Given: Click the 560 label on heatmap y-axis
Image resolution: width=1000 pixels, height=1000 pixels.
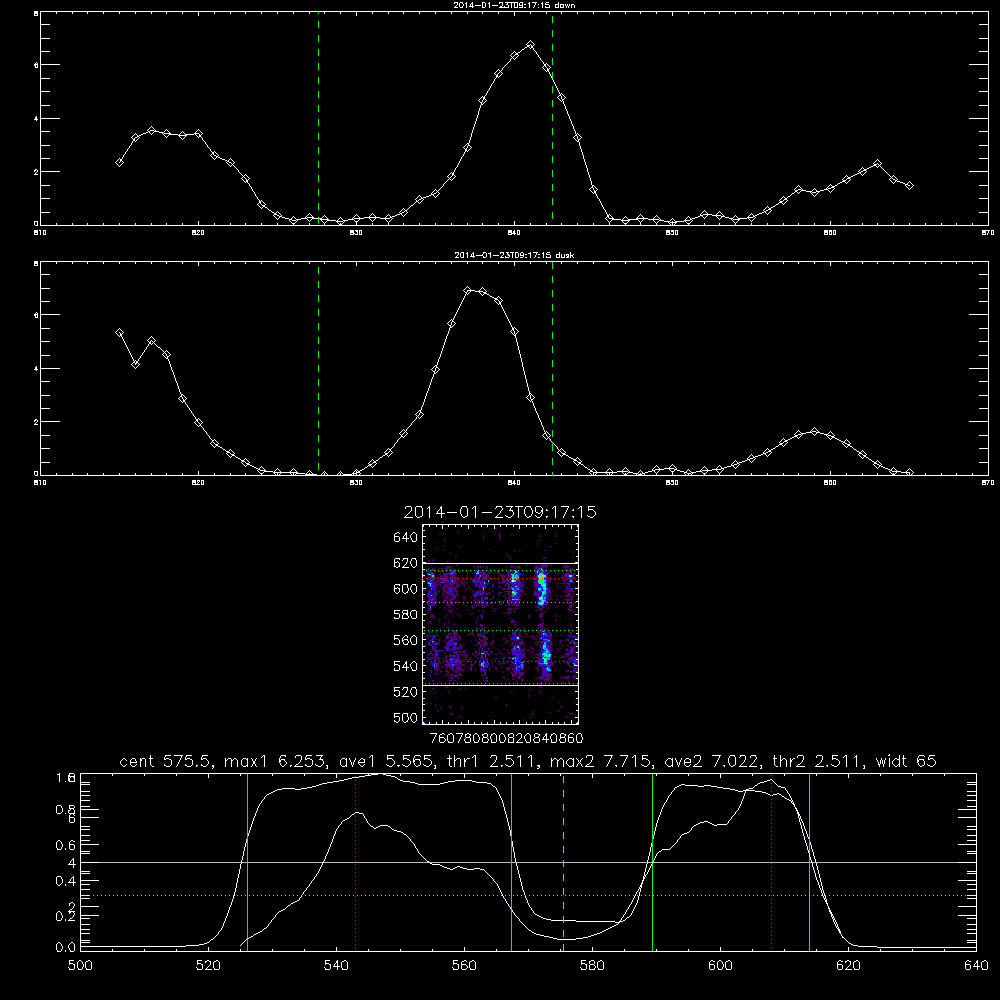Looking at the screenshot, I should 406,640.
